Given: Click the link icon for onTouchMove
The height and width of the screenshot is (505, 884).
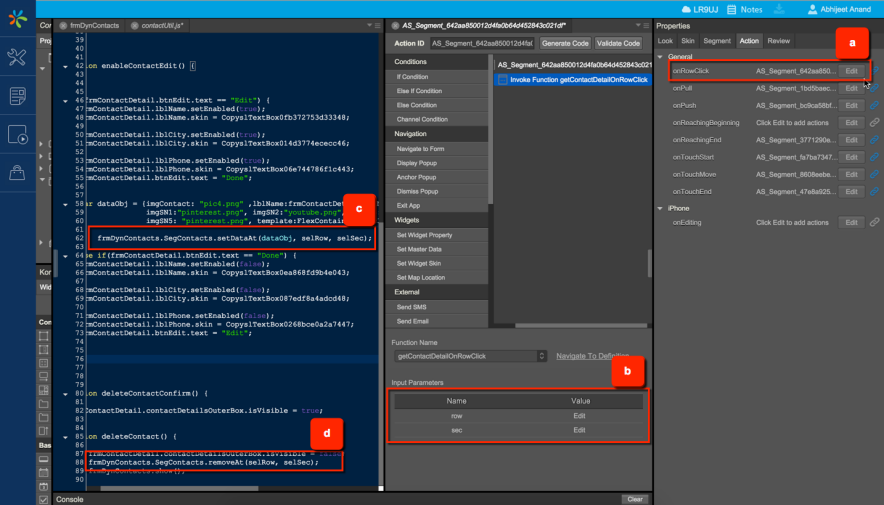Looking at the screenshot, I should (874, 174).
